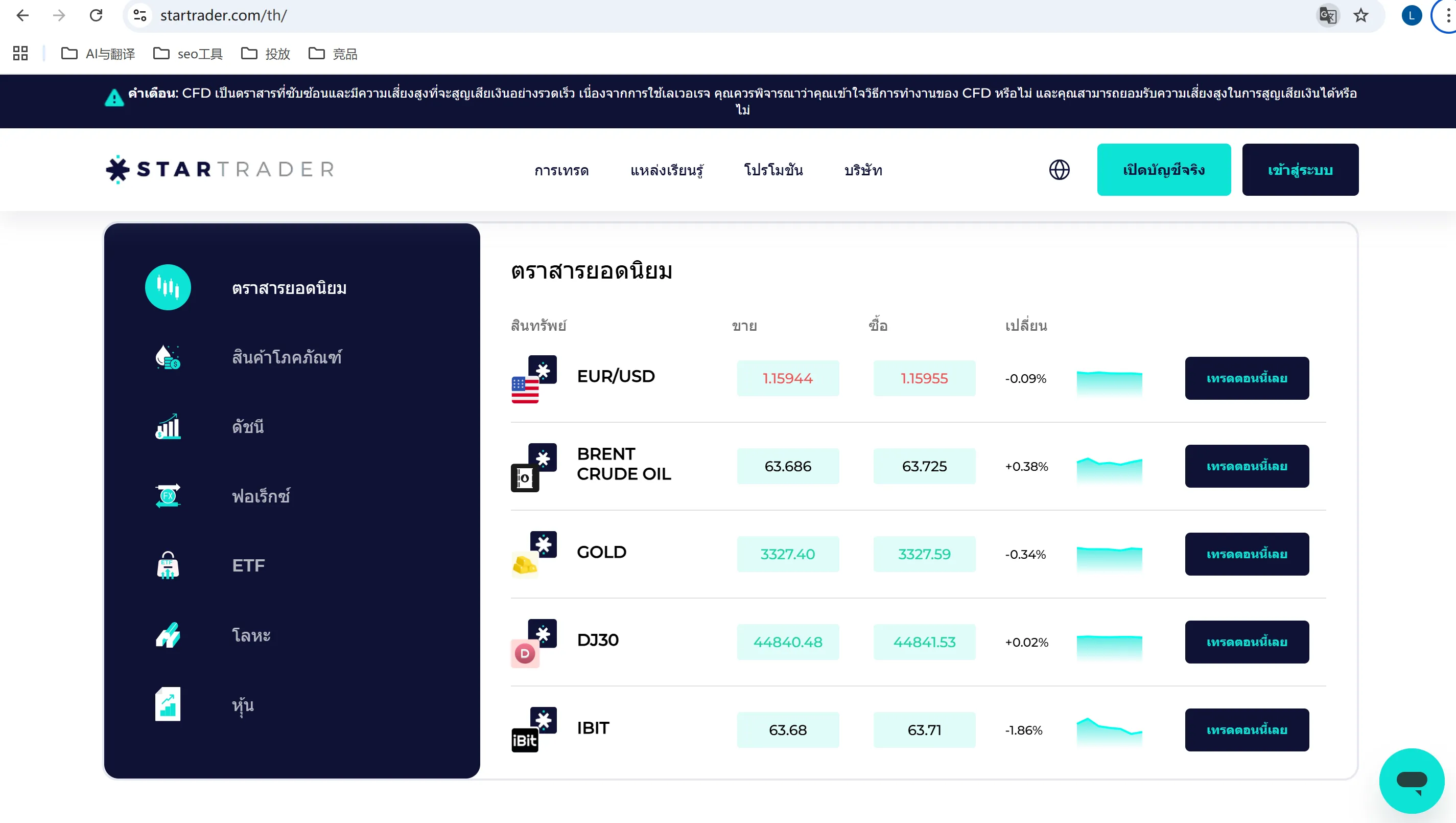Open site information icon in address bar
The height and width of the screenshot is (823, 1456).
tap(139, 15)
